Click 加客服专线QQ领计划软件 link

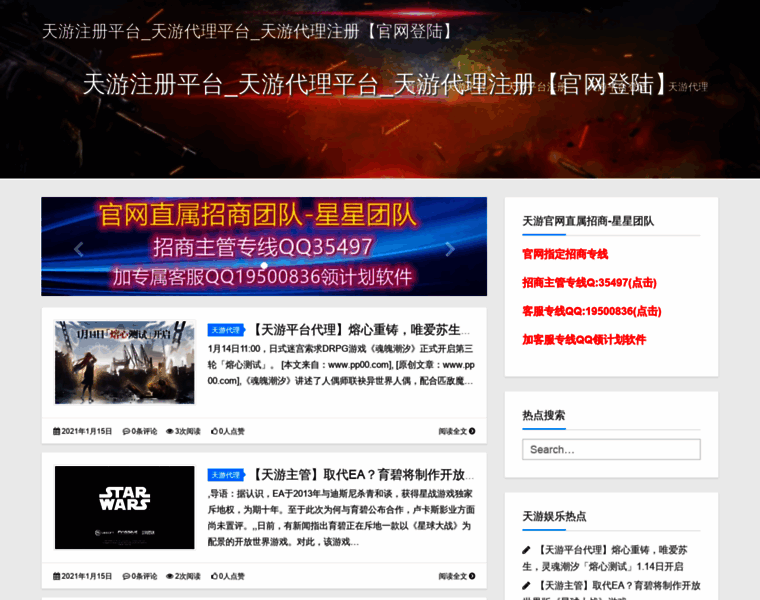[x=584, y=340]
